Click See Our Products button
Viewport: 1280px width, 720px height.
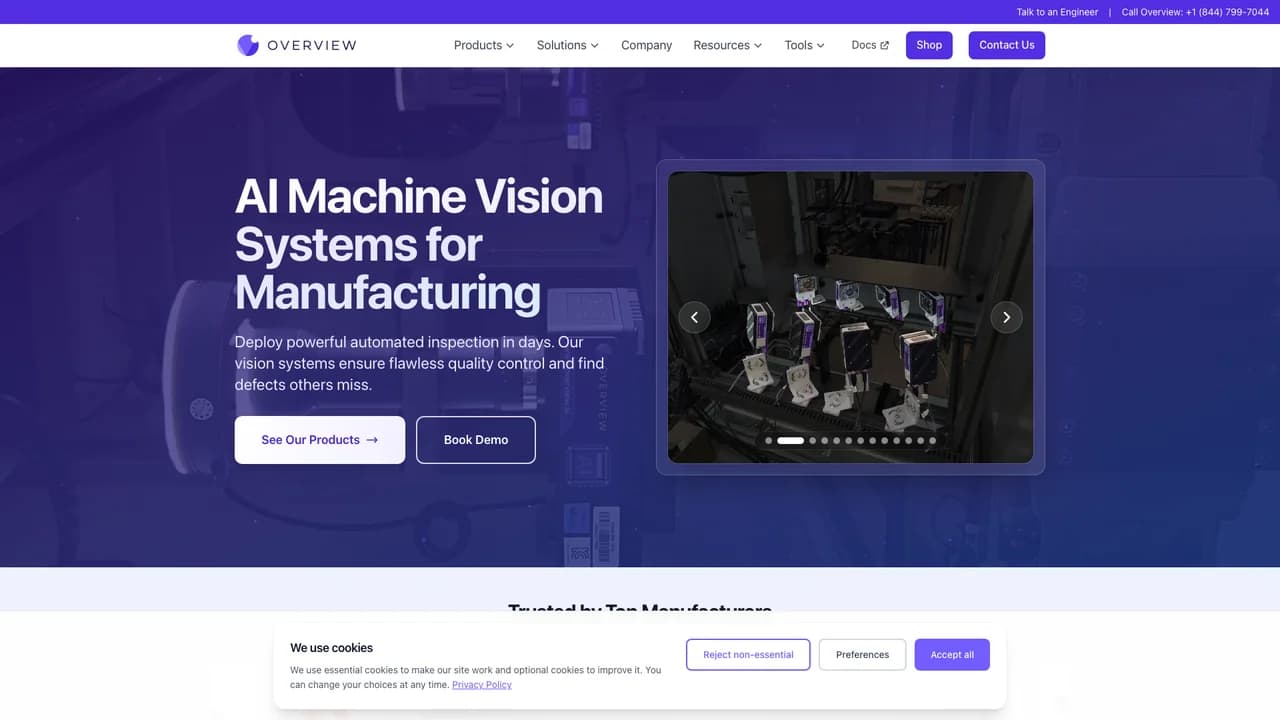tap(320, 440)
